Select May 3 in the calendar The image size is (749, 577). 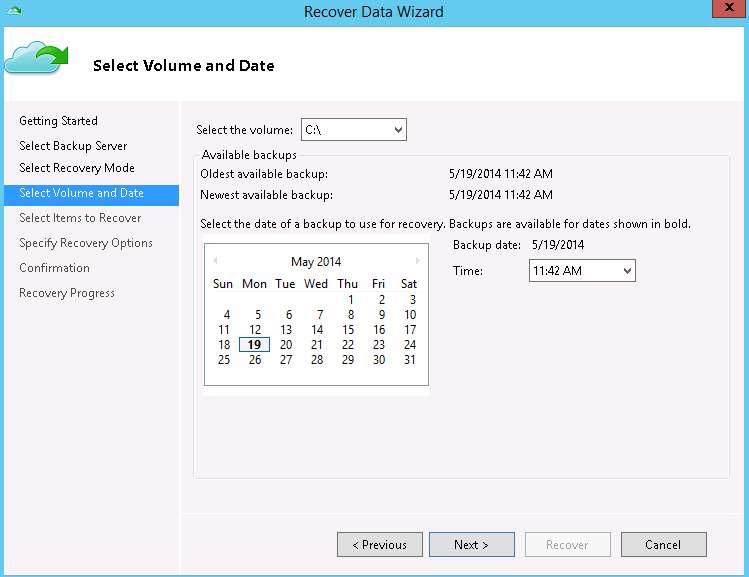pyautogui.click(x=413, y=300)
